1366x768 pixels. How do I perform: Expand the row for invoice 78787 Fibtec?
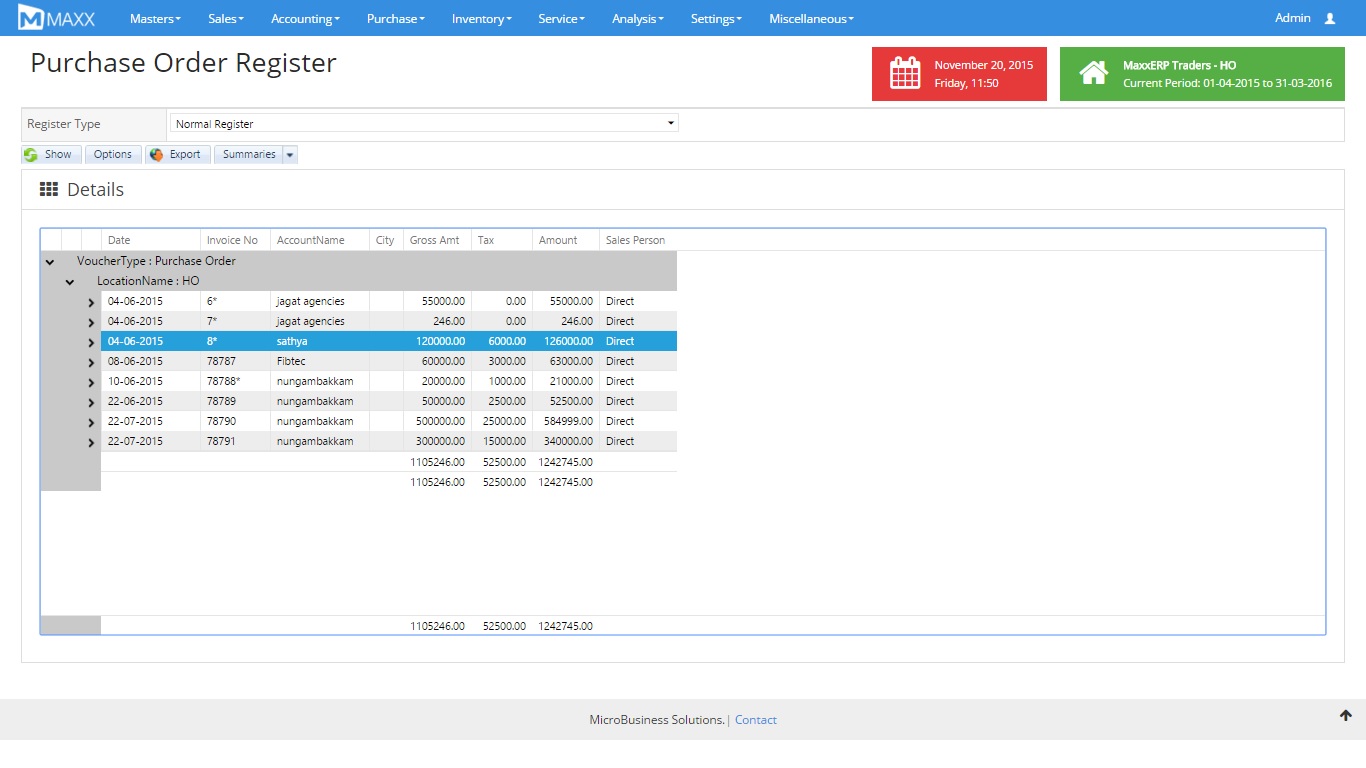click(91, 362)
